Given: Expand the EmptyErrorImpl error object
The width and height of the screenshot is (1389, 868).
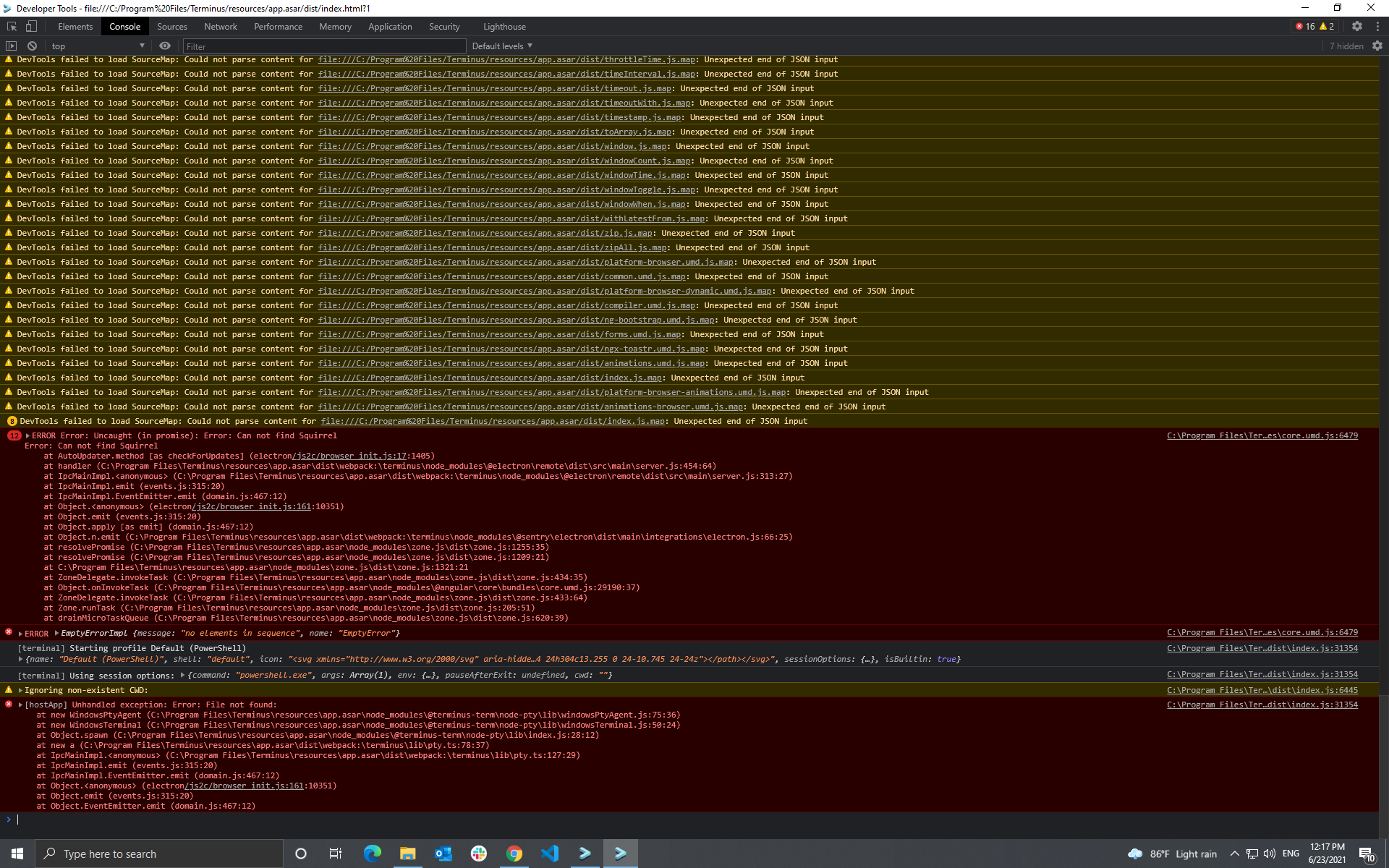Looking at the screenshot, I should [56, 633].
